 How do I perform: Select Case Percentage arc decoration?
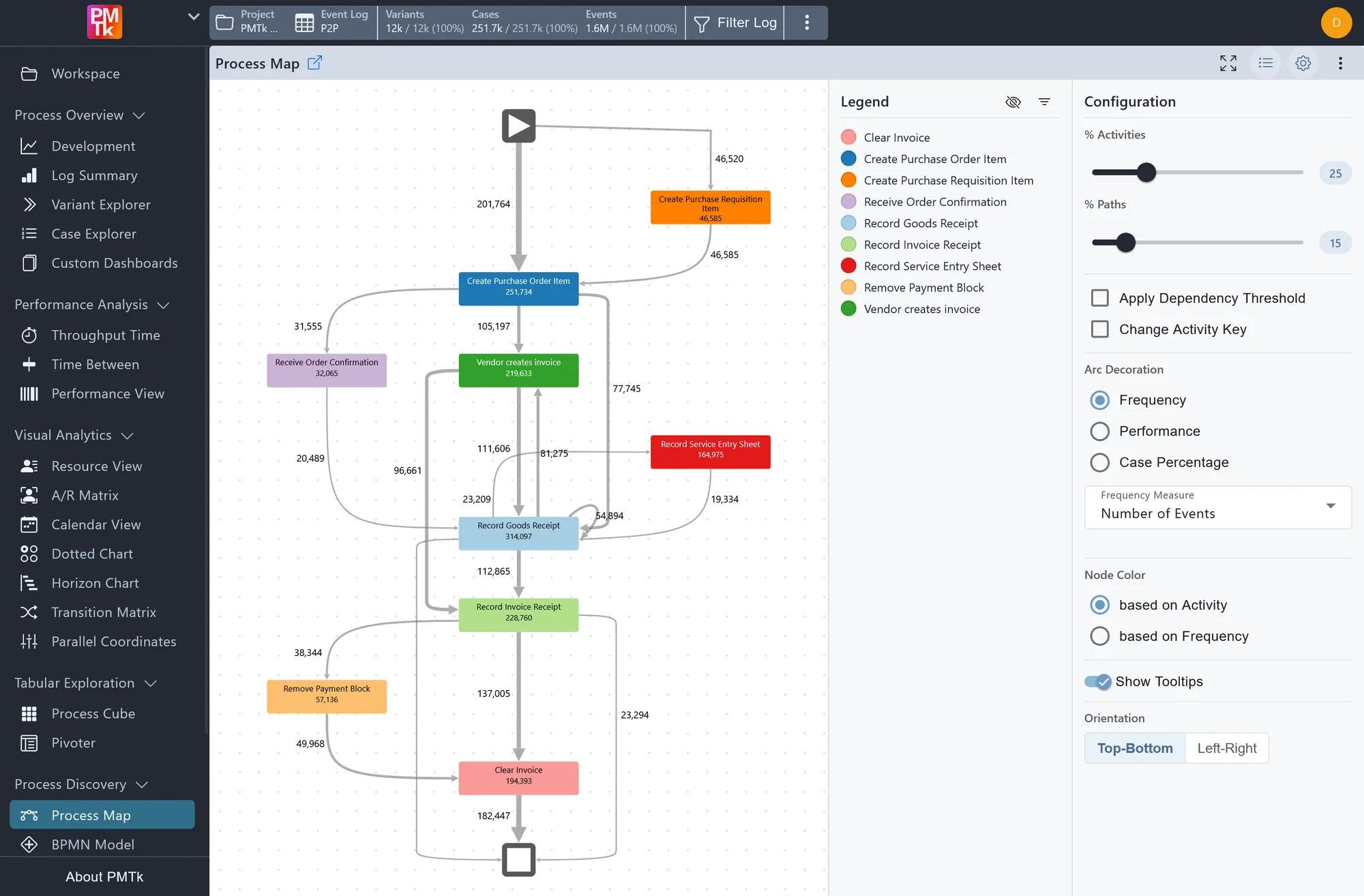pos(1099,463)
